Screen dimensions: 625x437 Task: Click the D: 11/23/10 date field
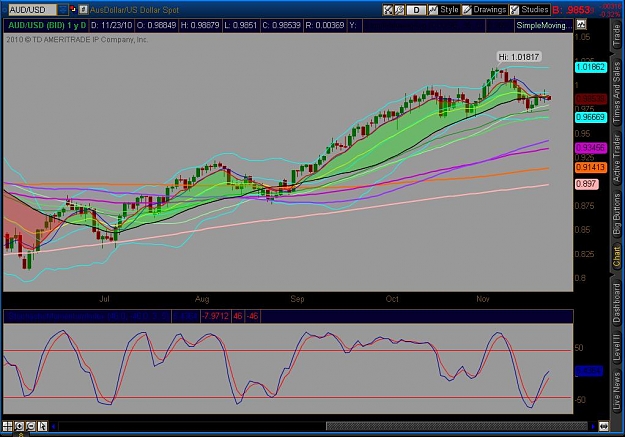click(111, 26)
